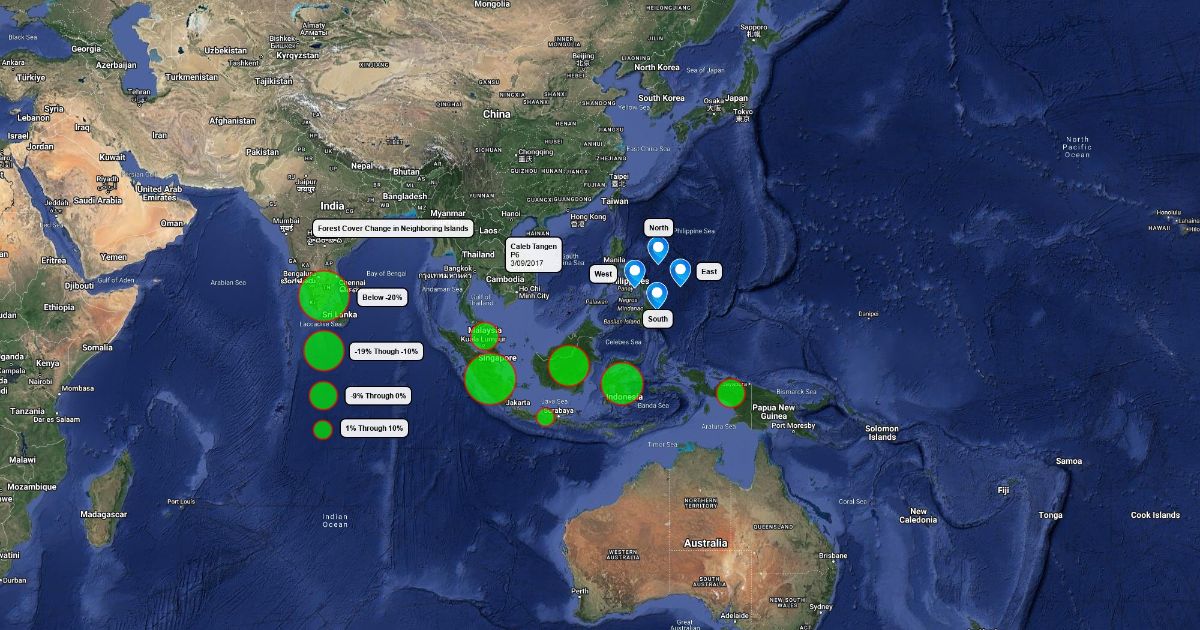Click the blue pin beside the East label
Image resolution: width=1200 pixels, height=630 pixels.
[x=680, y=270]
